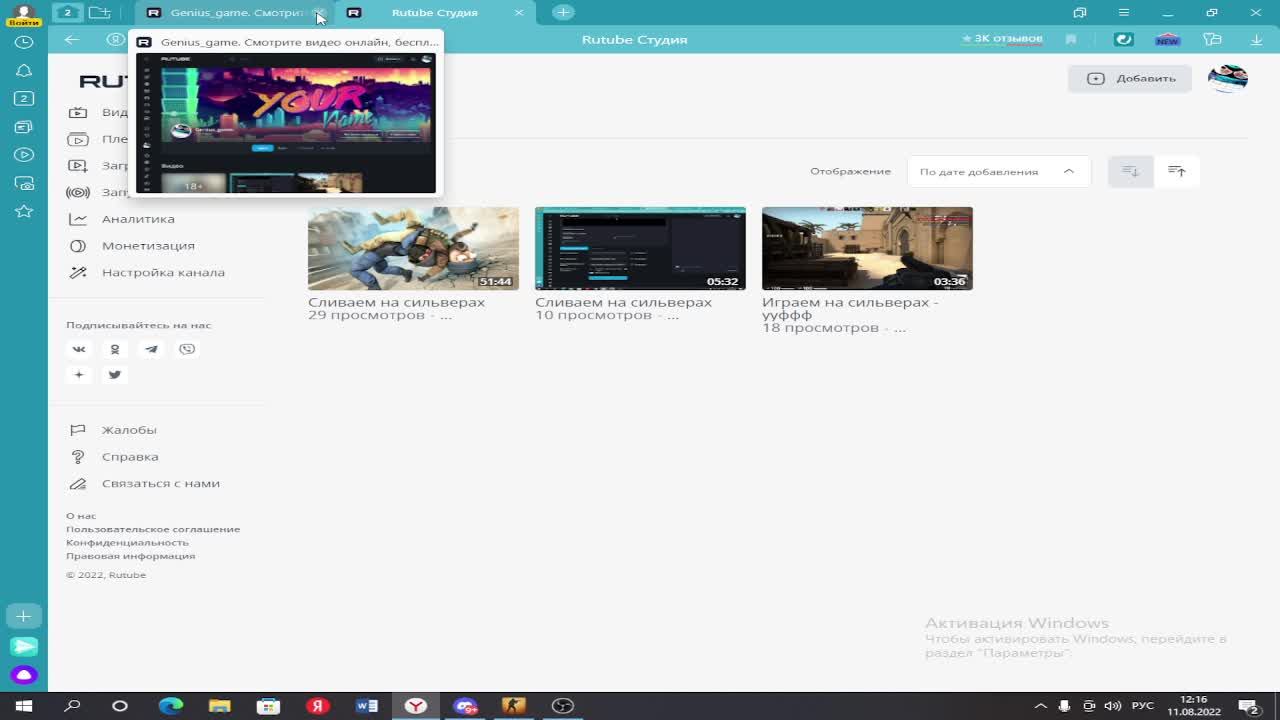This screenshot has height=720, width=1280.
Task: Click the plus icon at sidebar bottom
Action: coord(24,616)
